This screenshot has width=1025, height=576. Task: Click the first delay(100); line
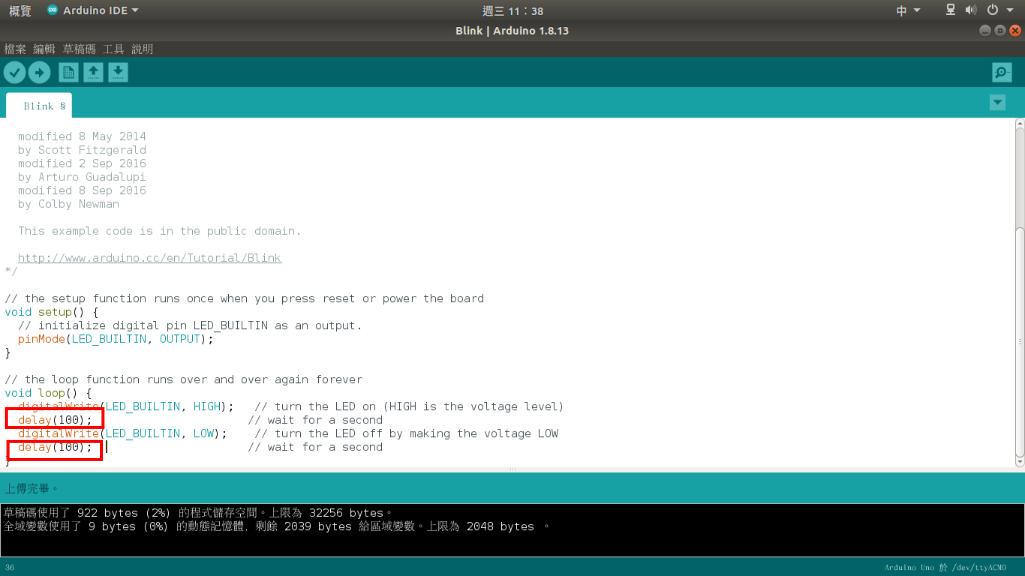[x=55, y=420]
